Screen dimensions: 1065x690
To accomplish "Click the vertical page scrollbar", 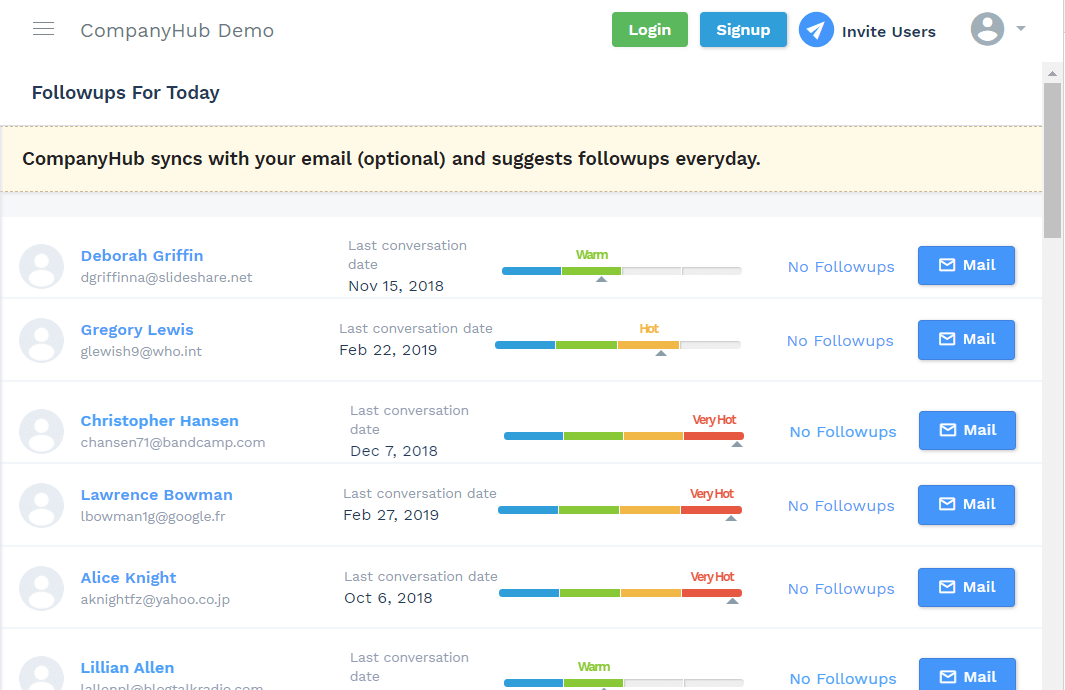I will tap(1052, 160).
